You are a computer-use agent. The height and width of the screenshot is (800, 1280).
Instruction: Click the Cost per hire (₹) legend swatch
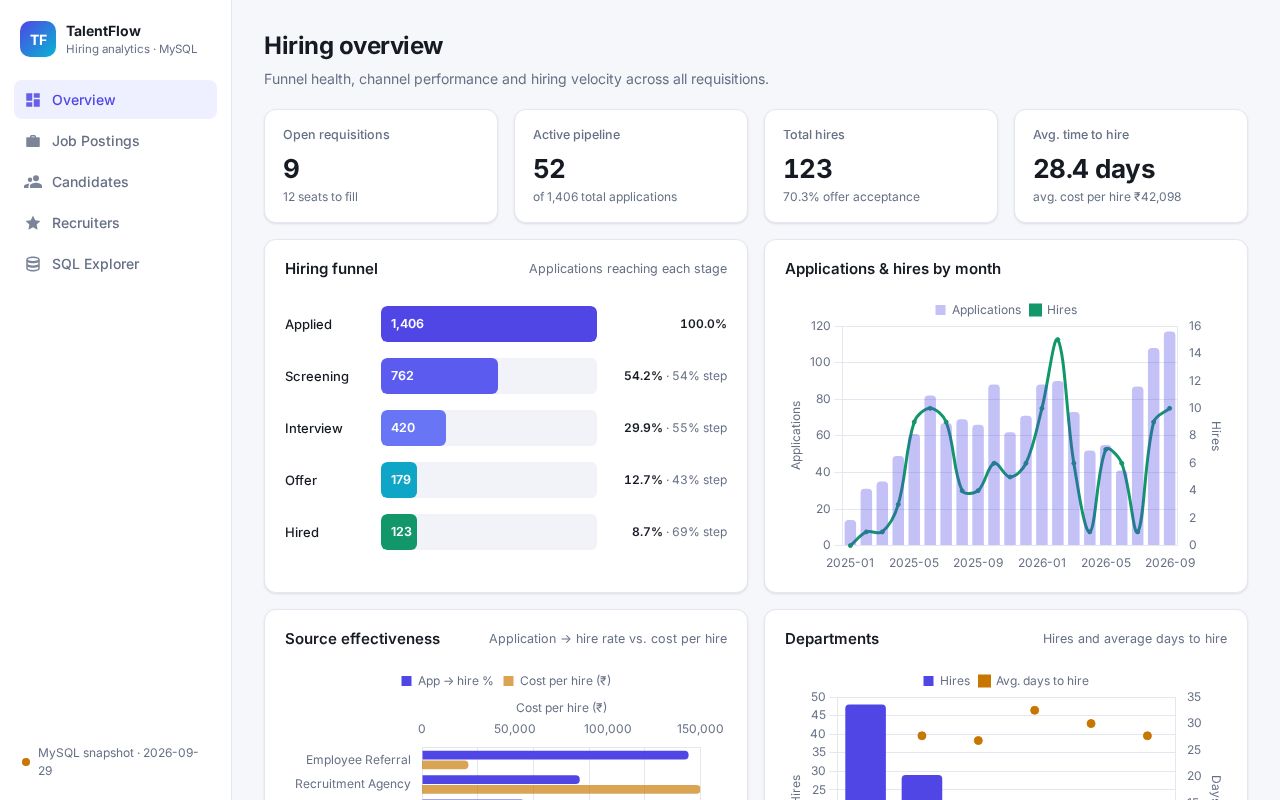tap(508, 681)
